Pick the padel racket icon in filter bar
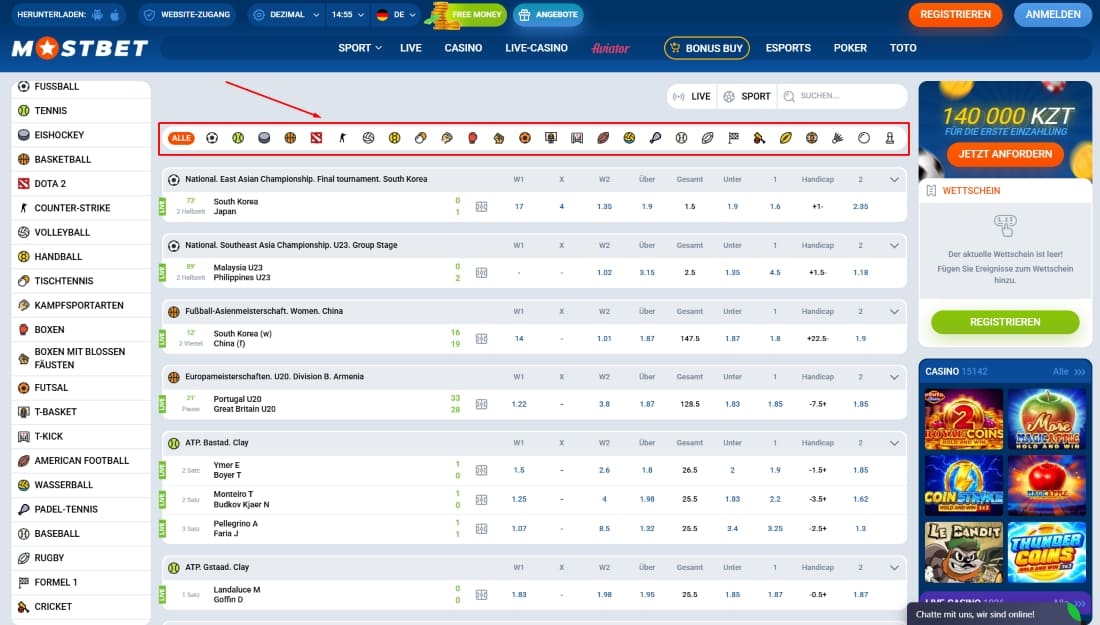This screenshot has height=625, width=1100. pos(655,138)
